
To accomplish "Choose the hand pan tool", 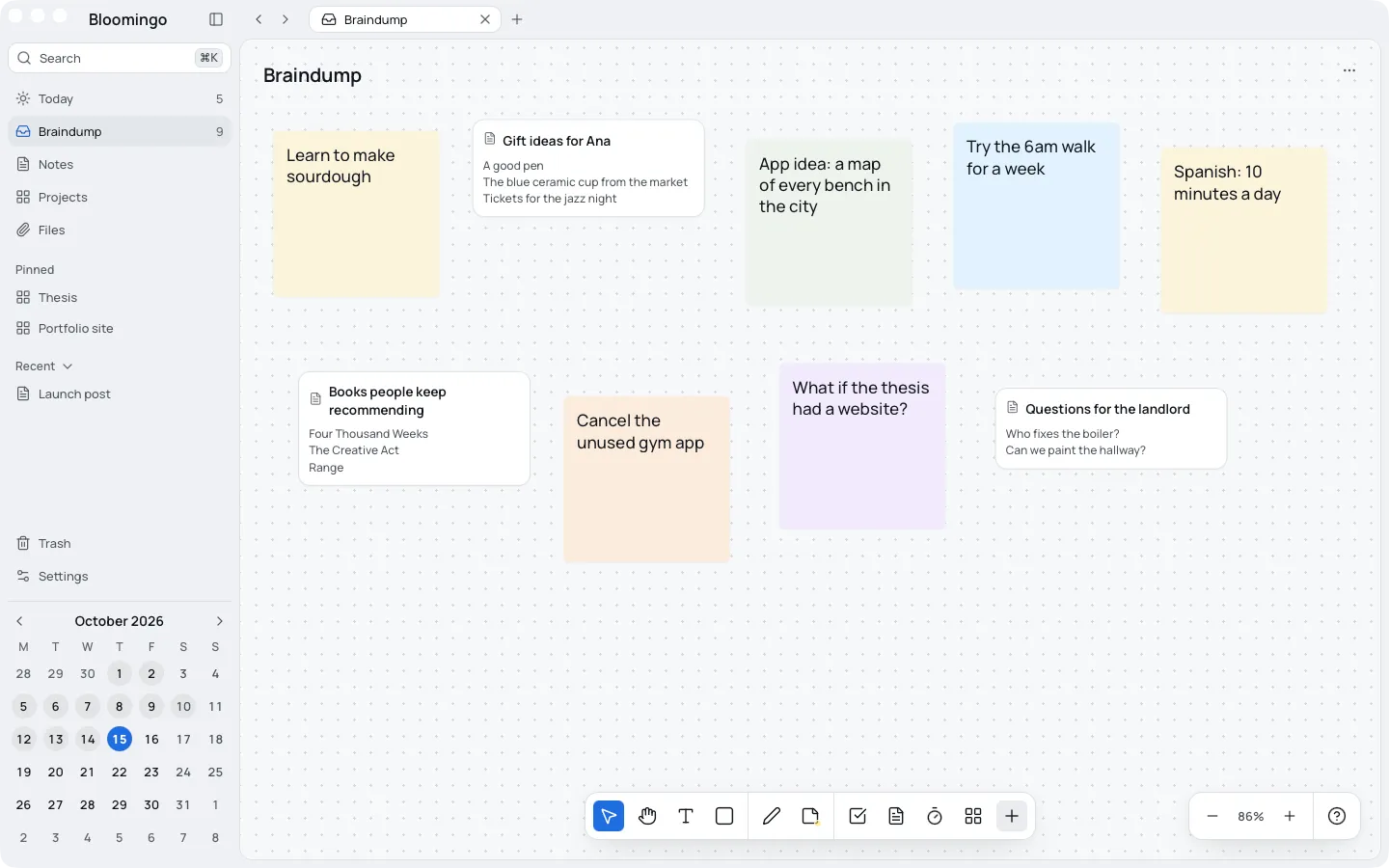I will (647, 816).
